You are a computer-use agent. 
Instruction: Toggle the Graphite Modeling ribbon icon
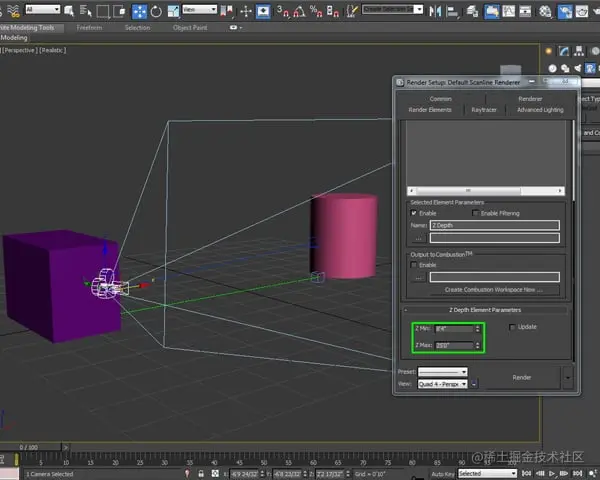tap(491, 11)
